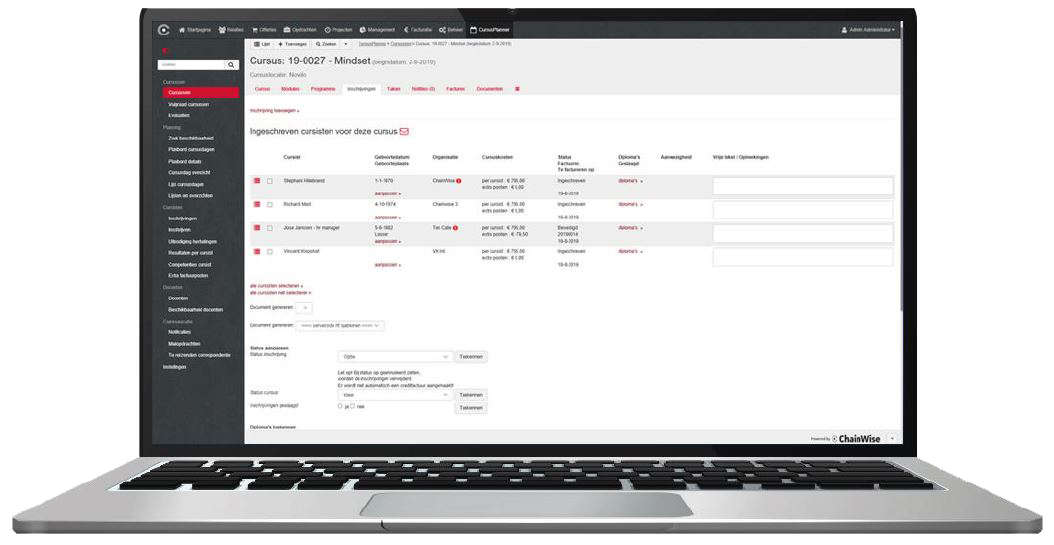This screenshot has width=1054, height=545.
Task: Click the remarks text box for Vincent Knoohof
Action: [x=803, y=257]
